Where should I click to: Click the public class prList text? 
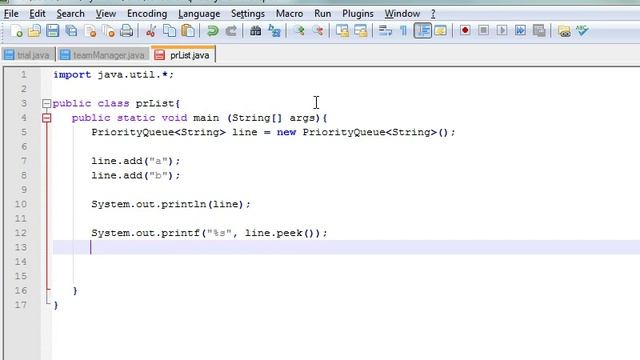tap(116, 104)
